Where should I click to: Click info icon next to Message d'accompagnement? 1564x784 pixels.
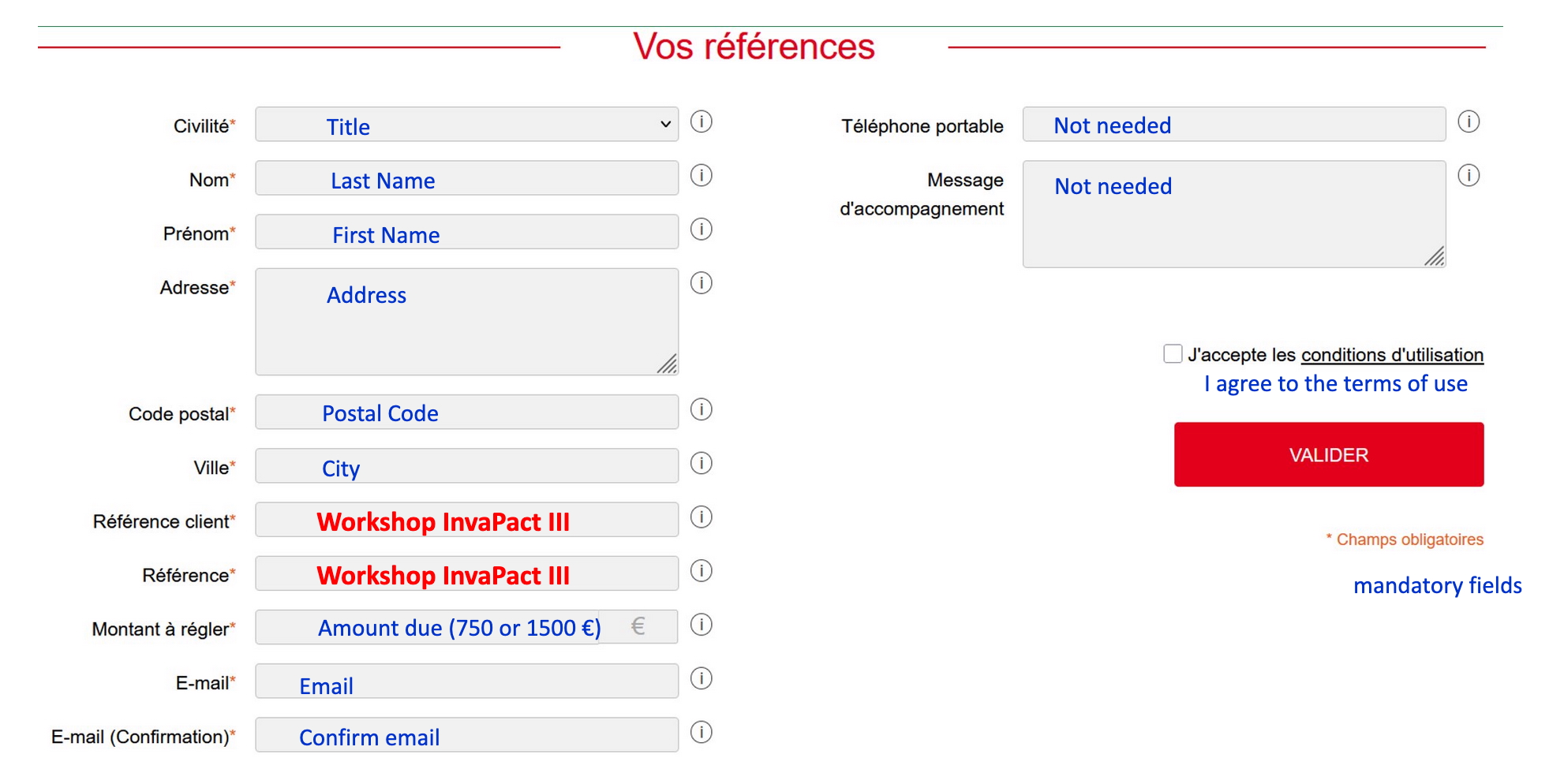pos(1468,176)
